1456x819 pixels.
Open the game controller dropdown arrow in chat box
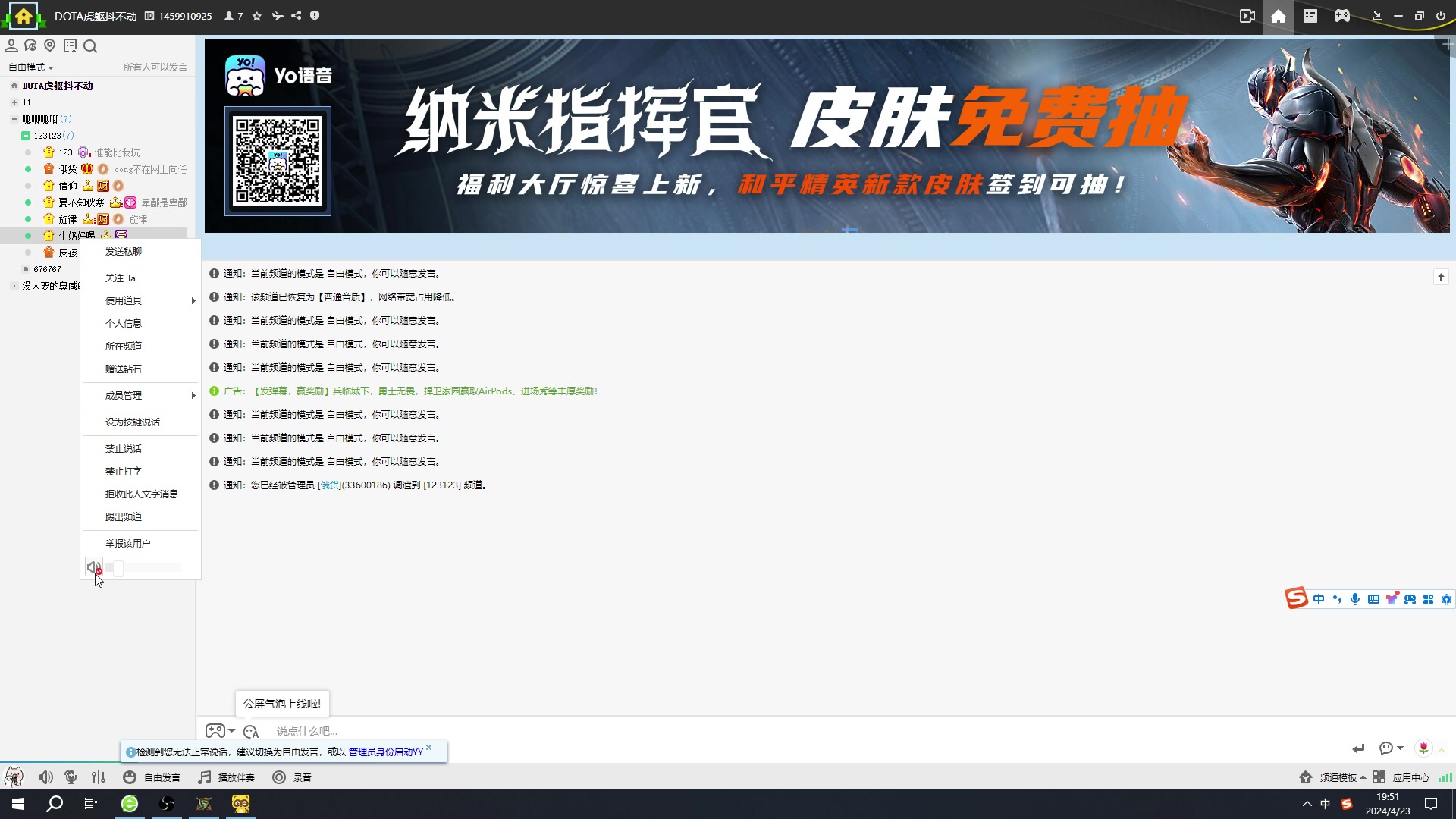click(231, 731)
